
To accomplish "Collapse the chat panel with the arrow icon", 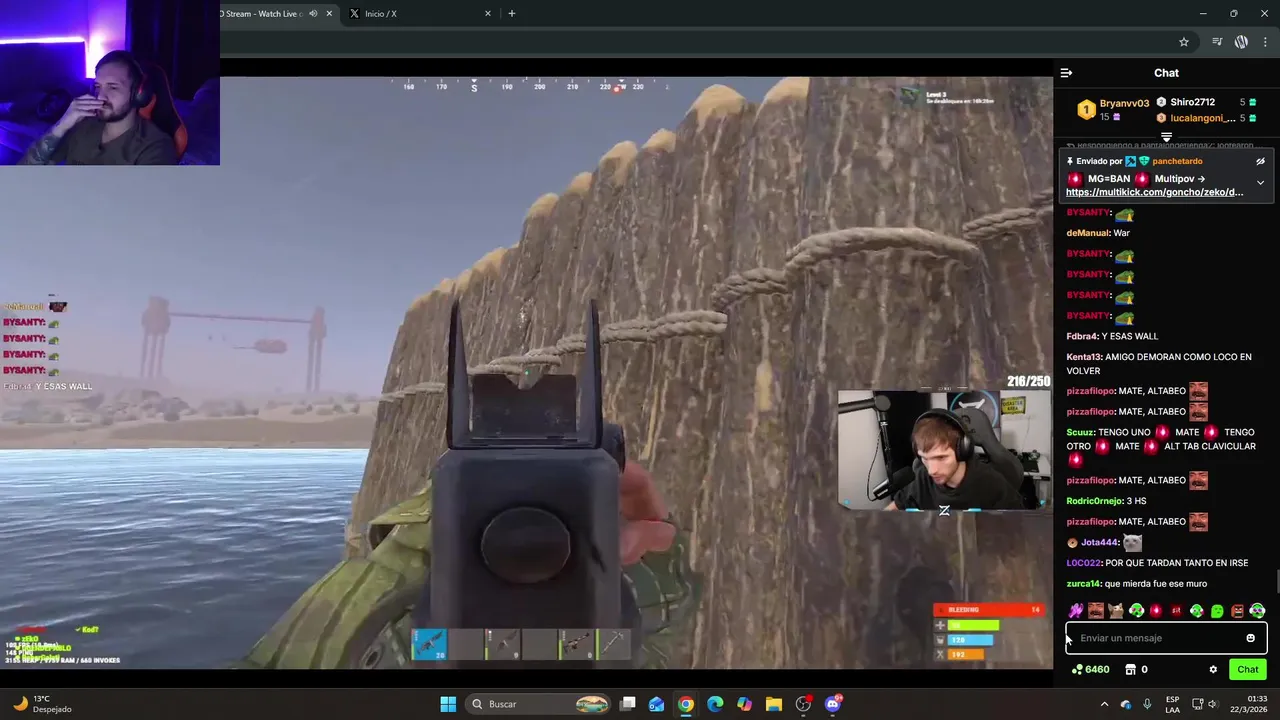I will [x=1066, y=73].
